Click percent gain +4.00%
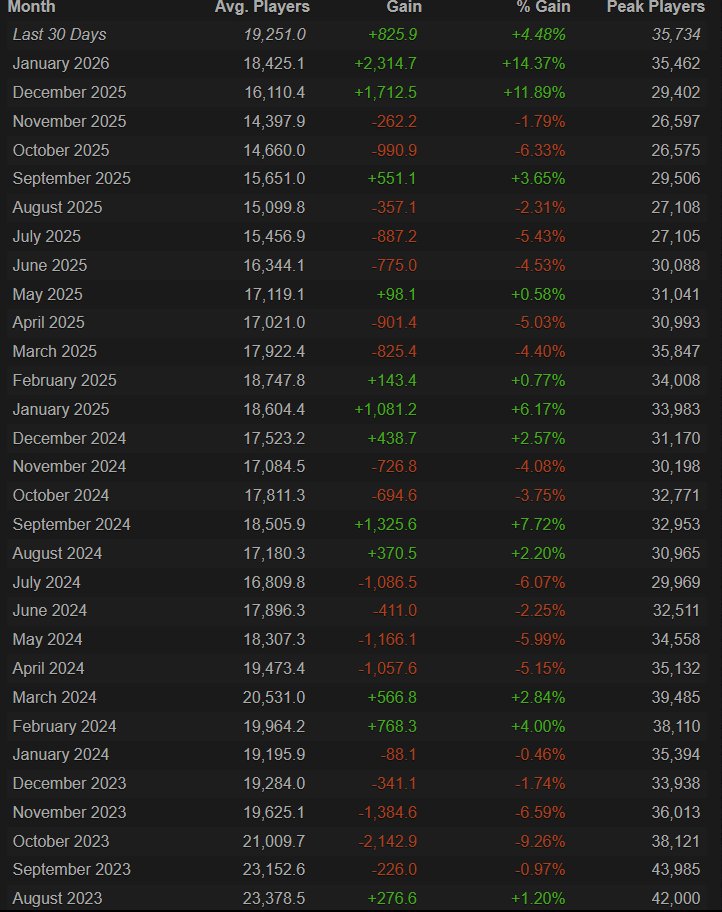This screenshot has height=912, width=722. coord(538,726)
